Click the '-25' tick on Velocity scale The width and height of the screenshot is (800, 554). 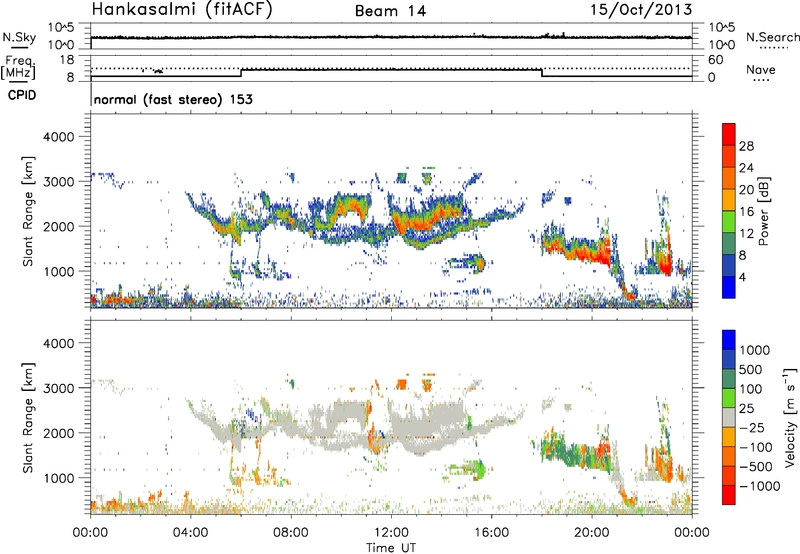(752, 427)
